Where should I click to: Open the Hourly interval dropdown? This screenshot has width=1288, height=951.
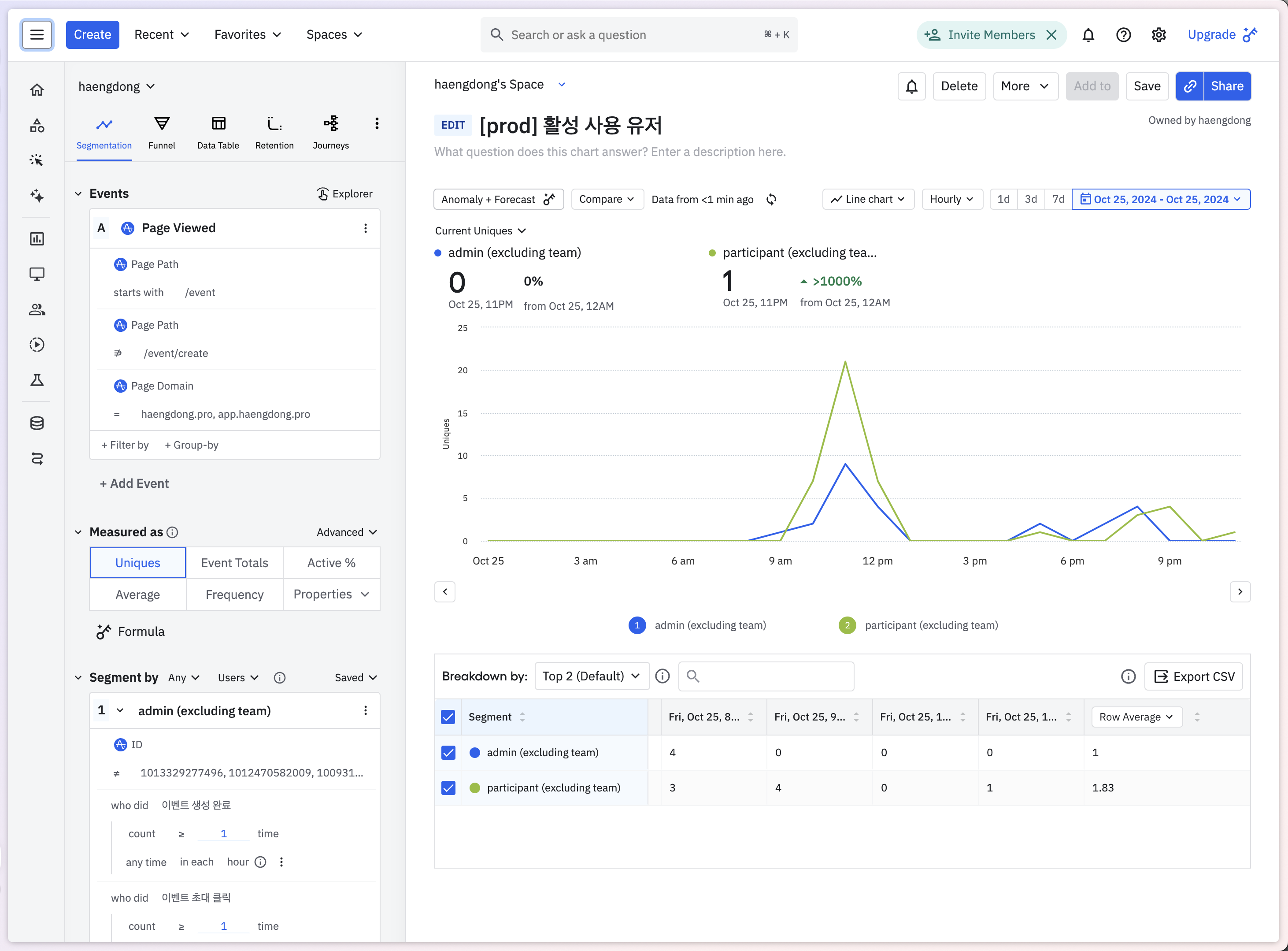tap(952, 199)
